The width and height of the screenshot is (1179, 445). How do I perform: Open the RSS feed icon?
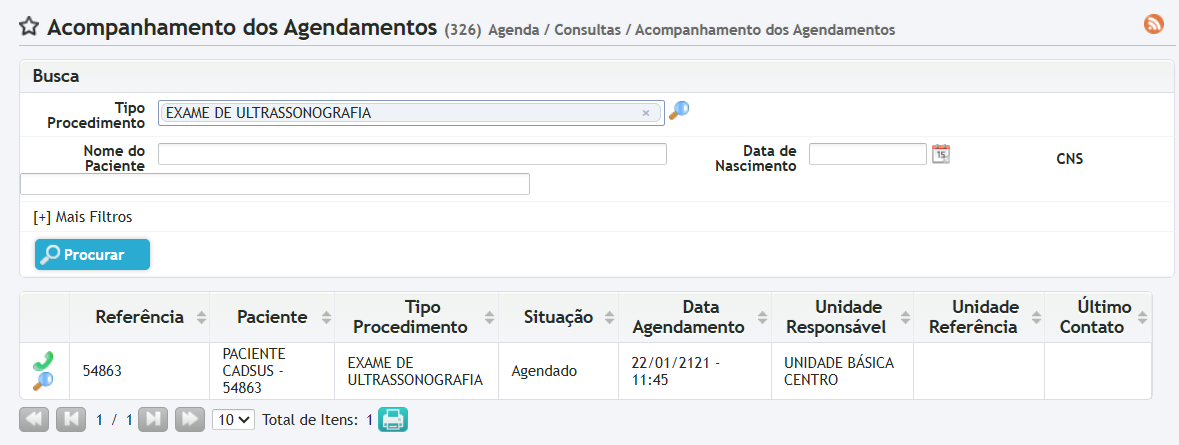tap(1154, 25)
